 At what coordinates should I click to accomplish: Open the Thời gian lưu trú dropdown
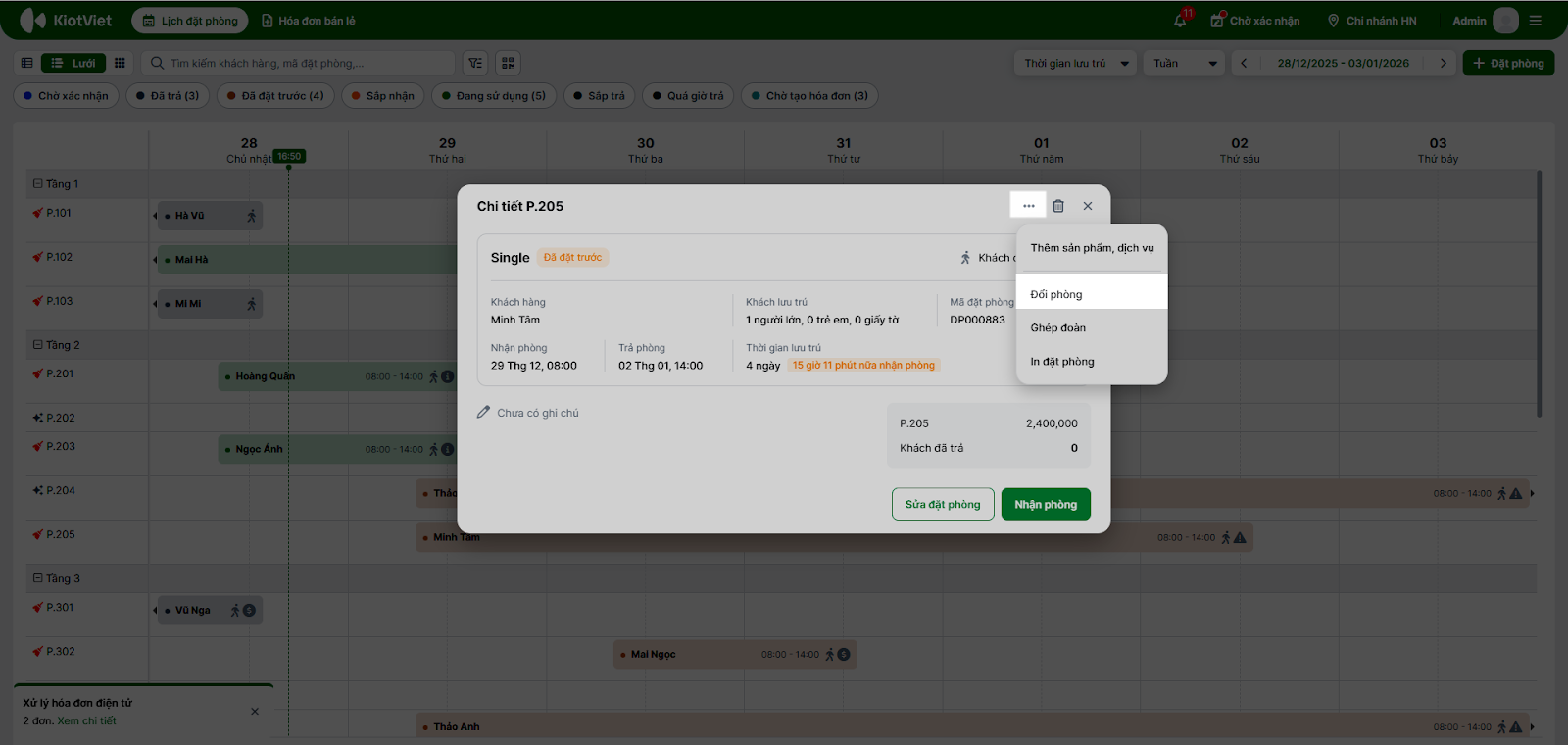click(x=1075, y=63)
